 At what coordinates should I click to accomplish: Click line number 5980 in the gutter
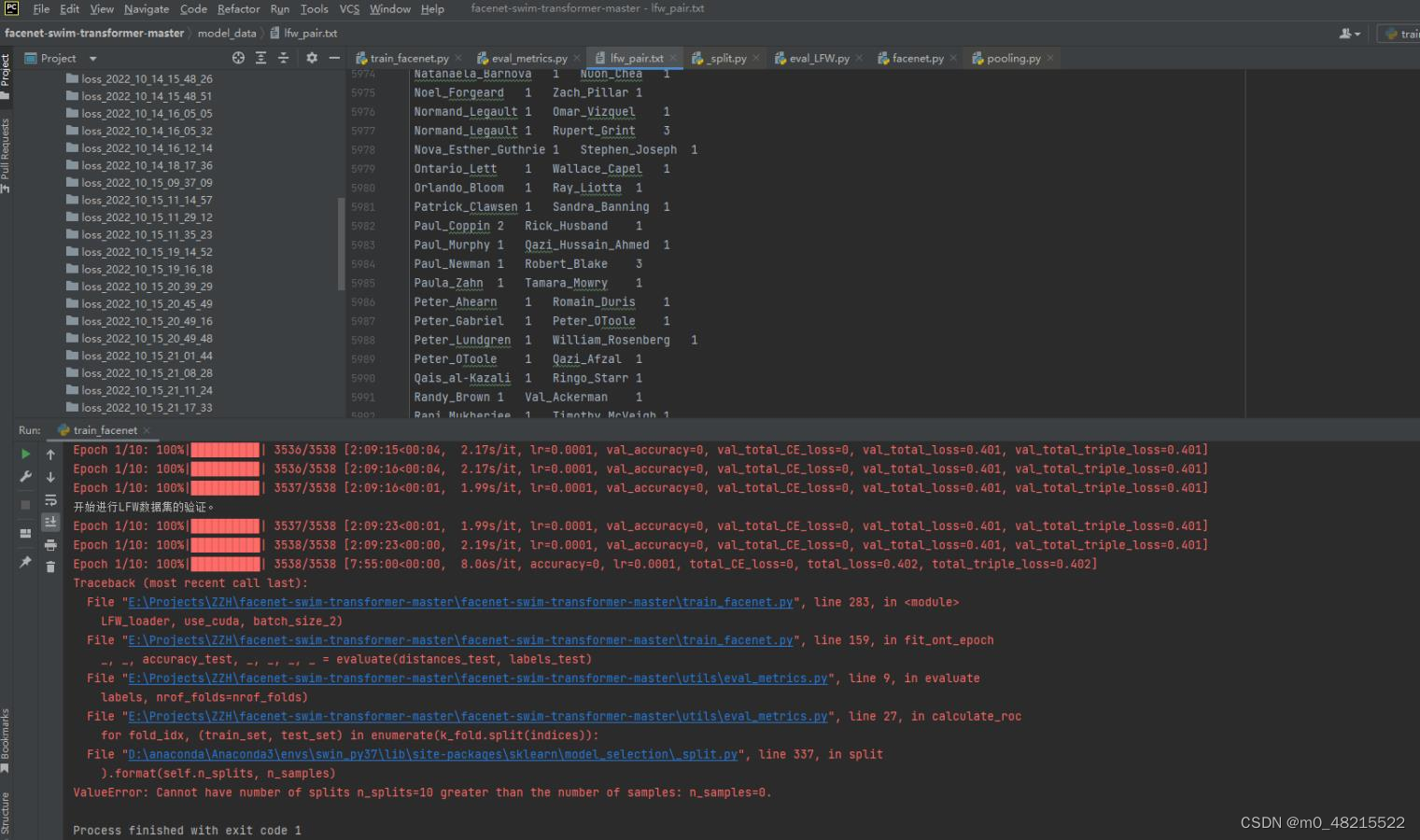363,188
